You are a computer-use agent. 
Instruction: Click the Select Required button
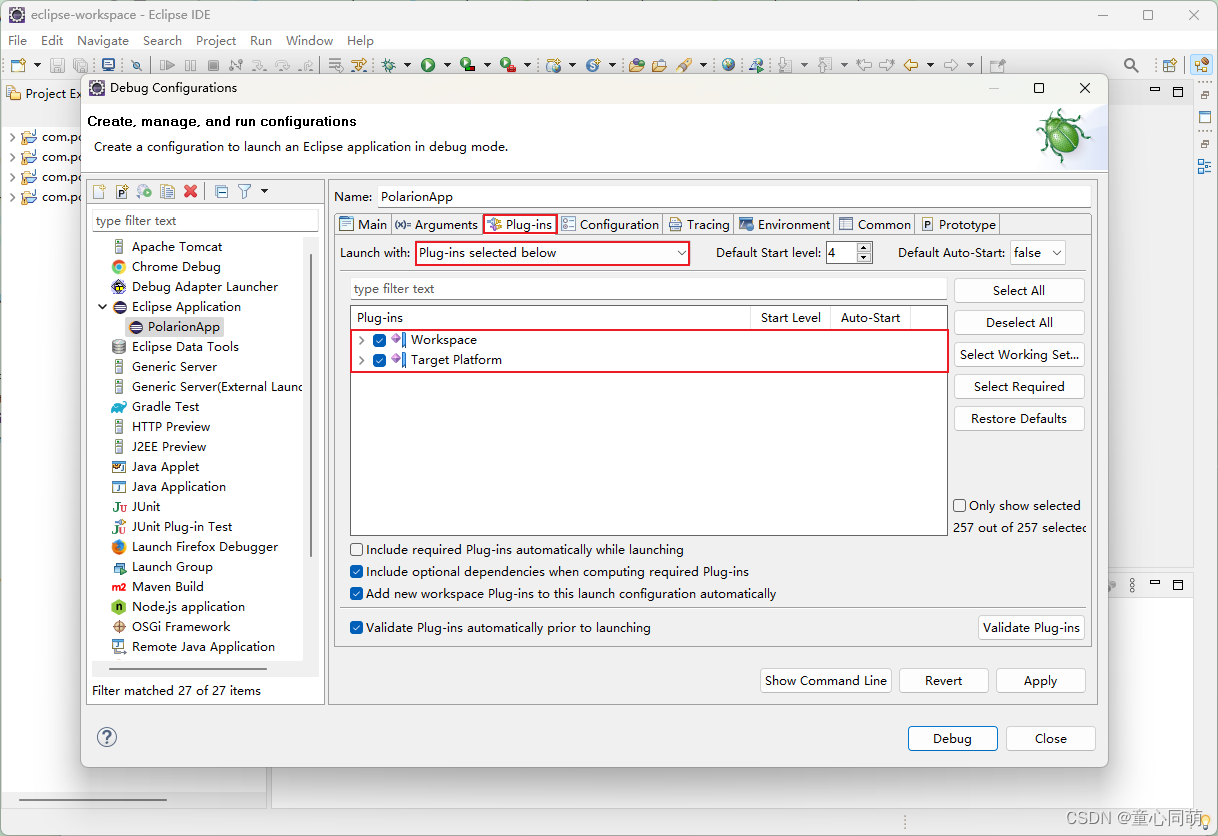coord(1019,386)
